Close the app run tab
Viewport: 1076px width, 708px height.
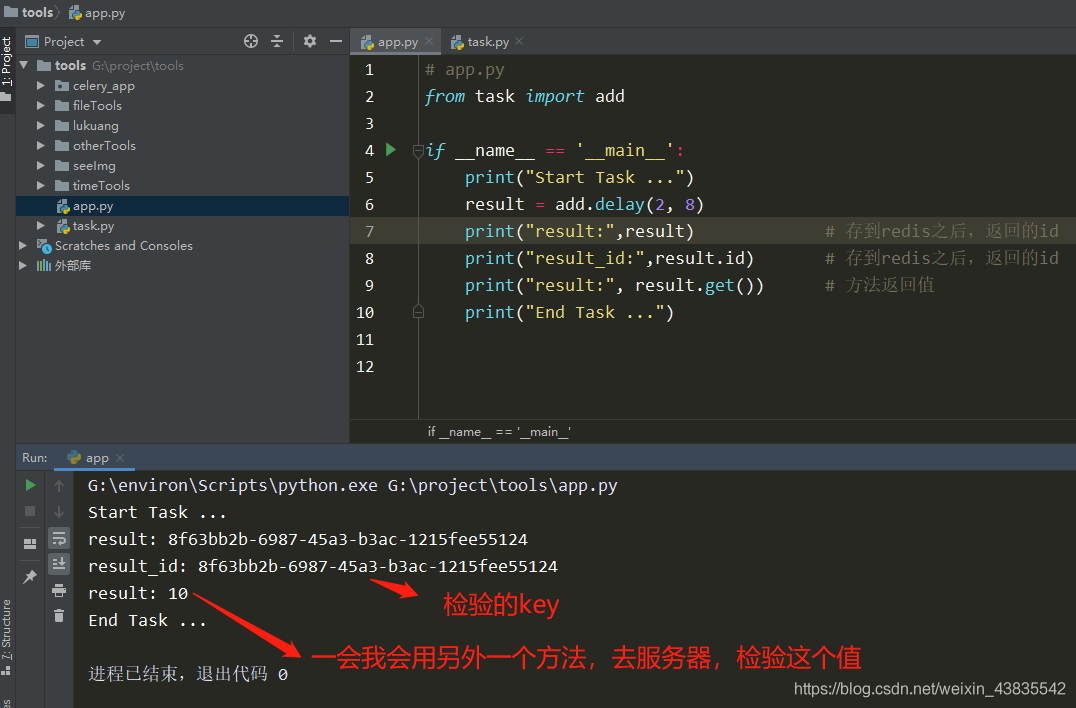point(120,458)
